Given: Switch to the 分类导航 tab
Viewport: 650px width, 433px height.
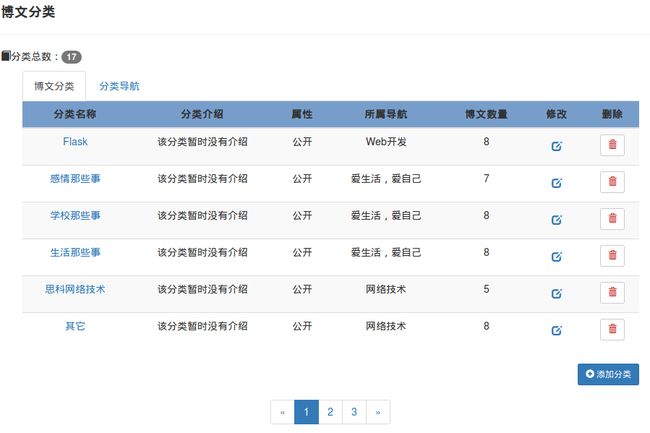Looking at the screenshot, I should pos(119,87).
